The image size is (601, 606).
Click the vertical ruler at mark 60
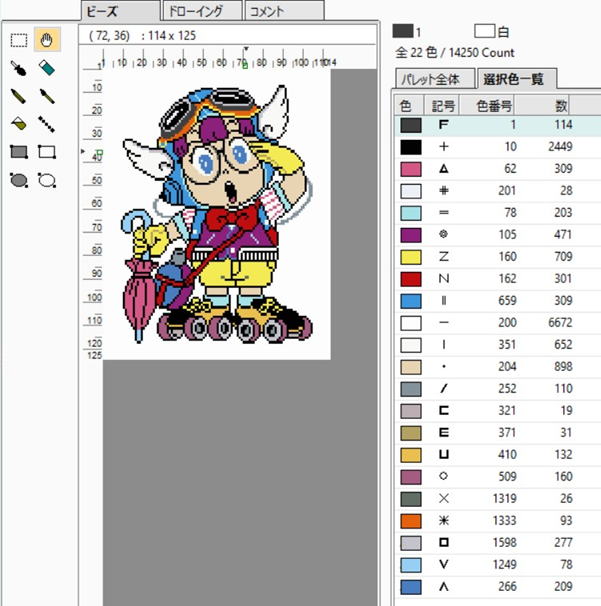point(96,204)
